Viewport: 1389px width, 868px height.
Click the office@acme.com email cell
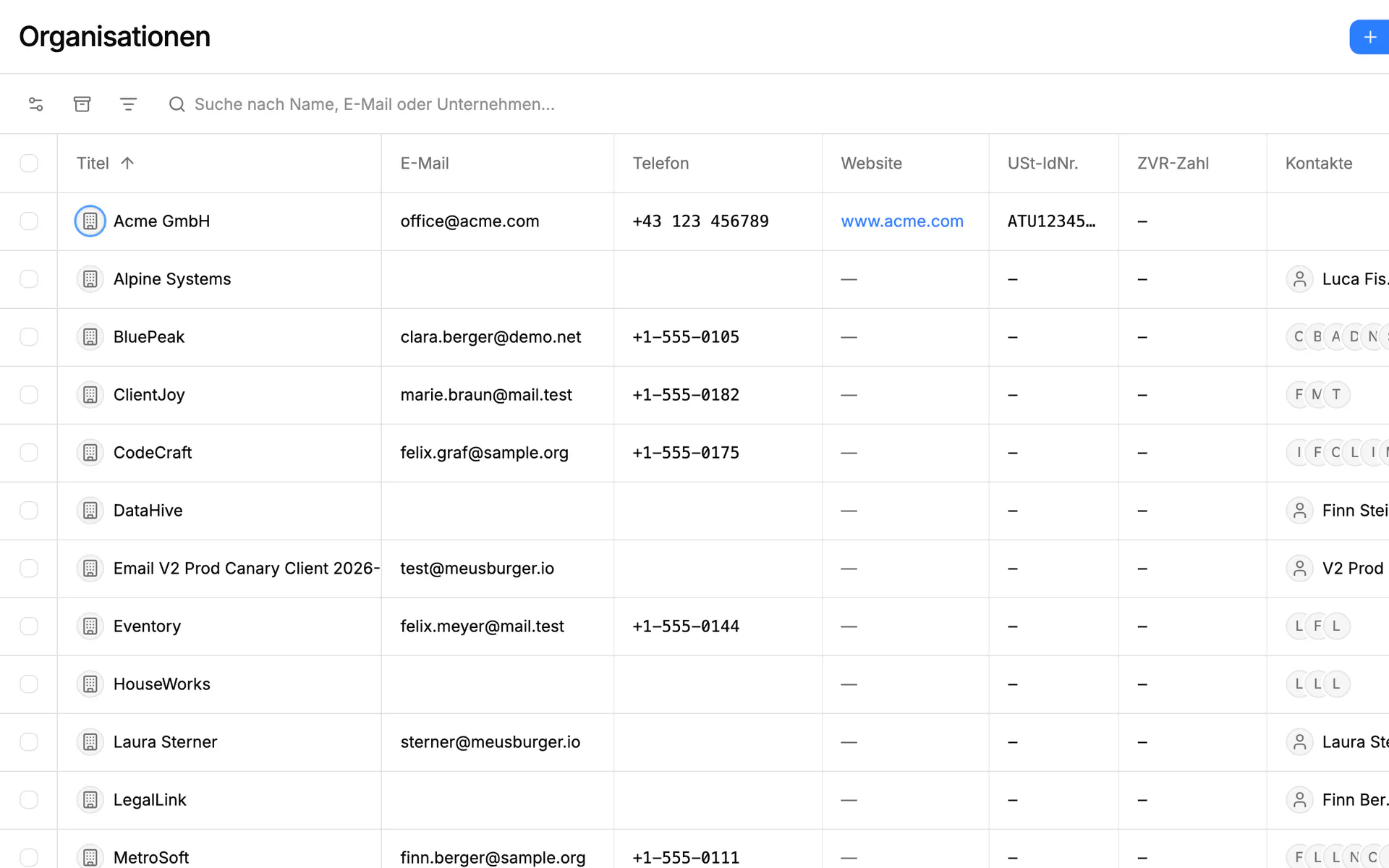click(498, 221)
